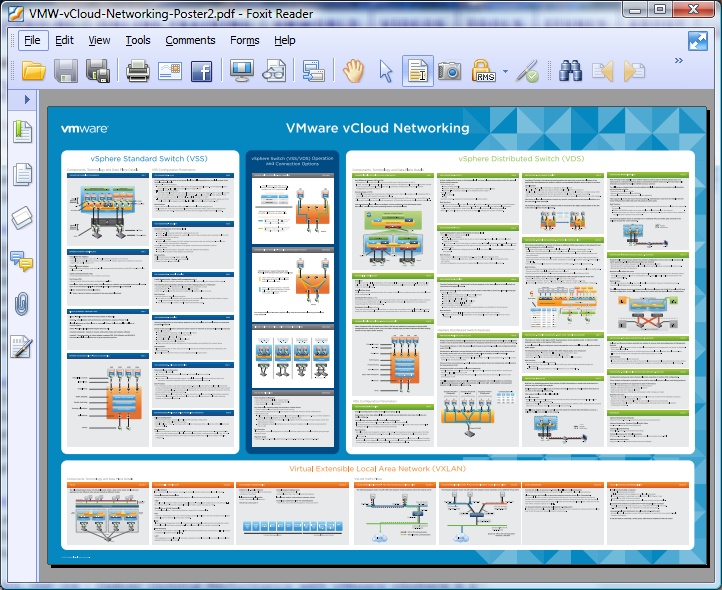Click the vSphere Distributed Switch (VDS) heading

click(x=521, y=158)
